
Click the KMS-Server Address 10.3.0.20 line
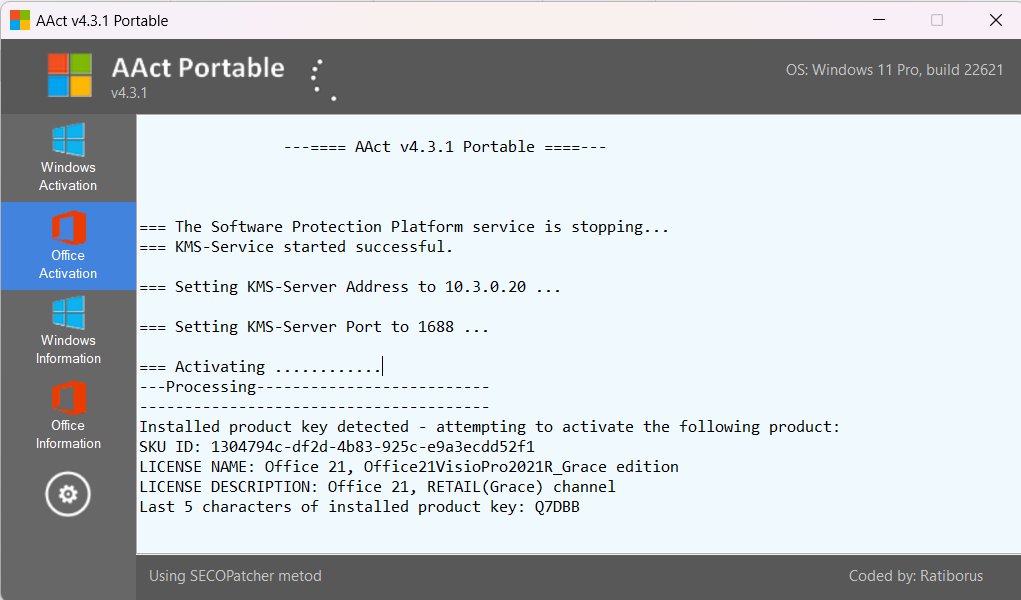(350, 287)
